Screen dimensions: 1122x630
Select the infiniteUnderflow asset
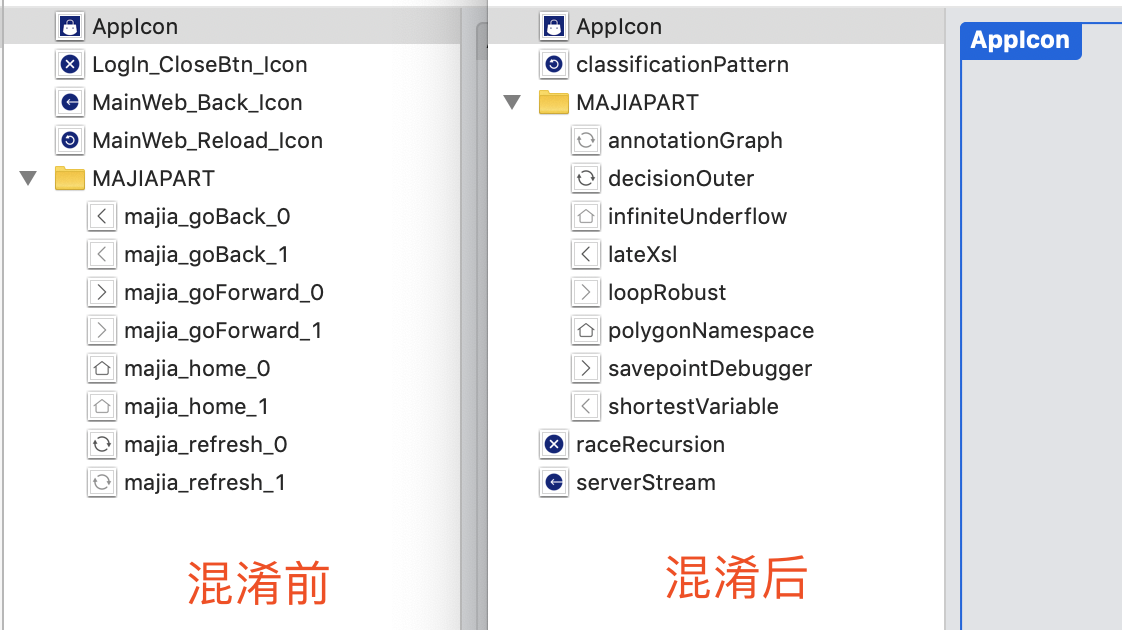click(697, 217)
